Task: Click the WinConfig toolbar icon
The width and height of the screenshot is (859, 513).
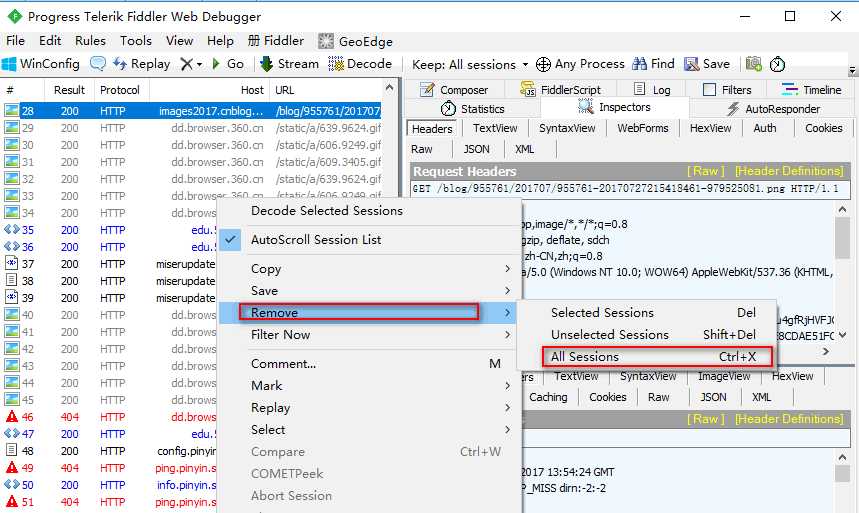Action: (x=9, y=64)
